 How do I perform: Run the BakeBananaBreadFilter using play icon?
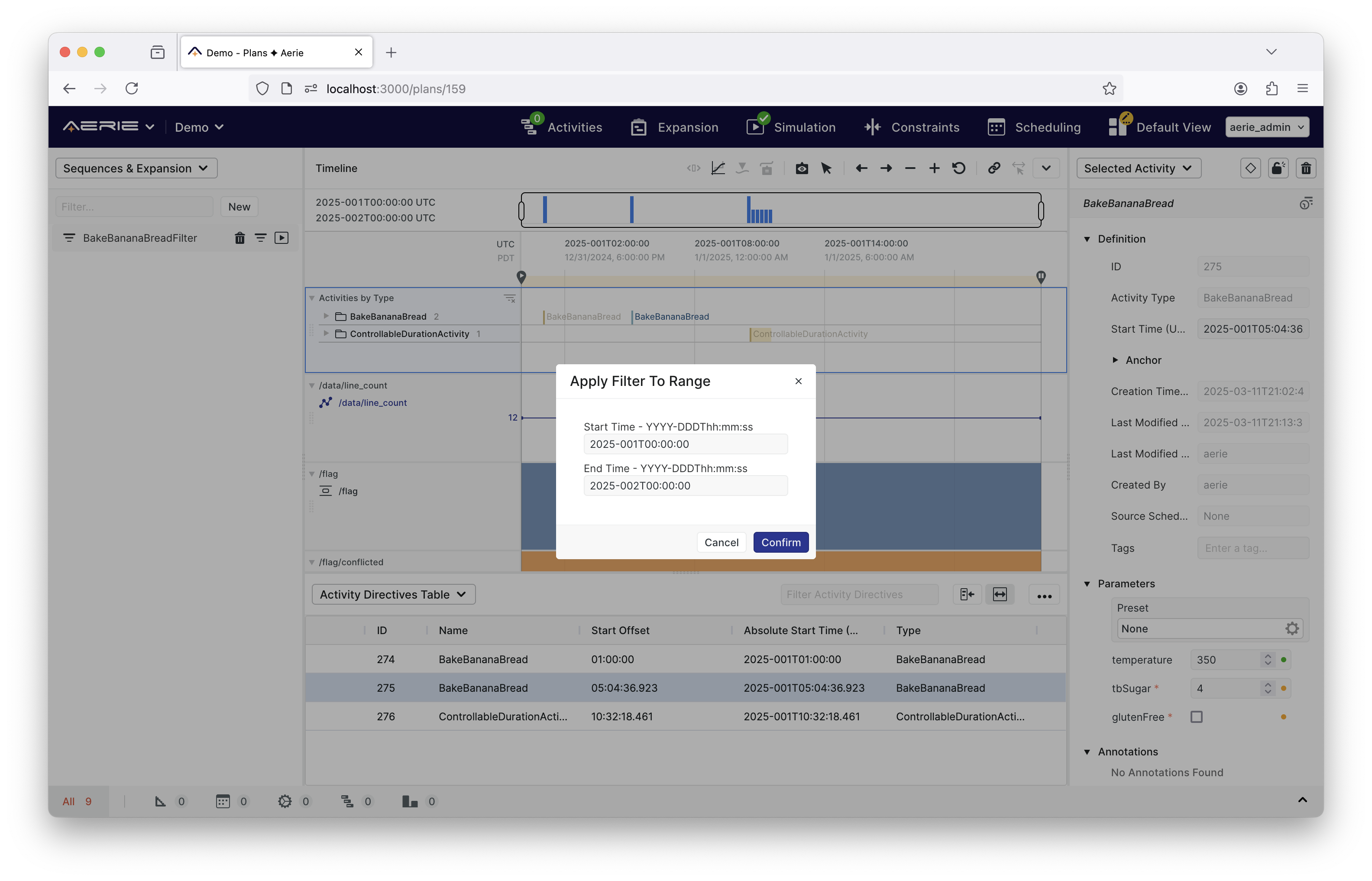pos(282,237)
